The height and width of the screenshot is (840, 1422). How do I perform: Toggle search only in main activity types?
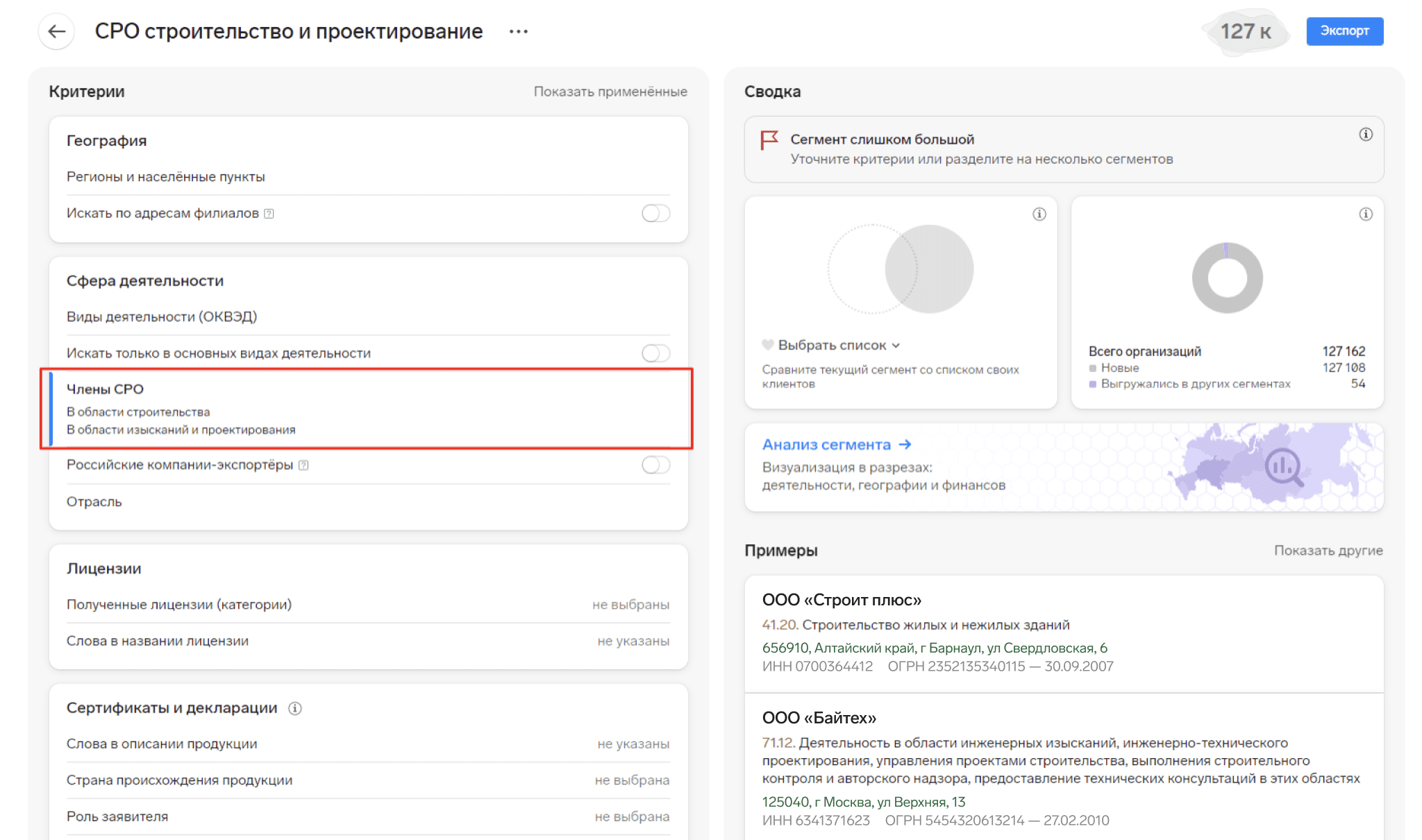pyautogui.click(x=655, y=353)
